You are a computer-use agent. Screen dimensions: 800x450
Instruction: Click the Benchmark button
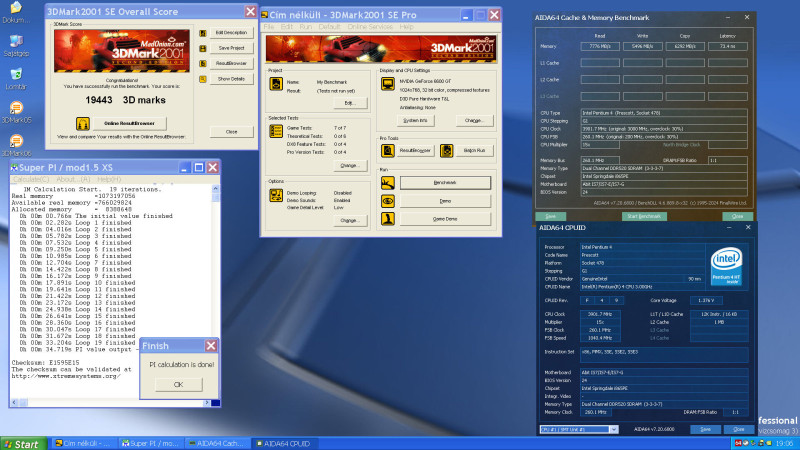click(445, 183)
